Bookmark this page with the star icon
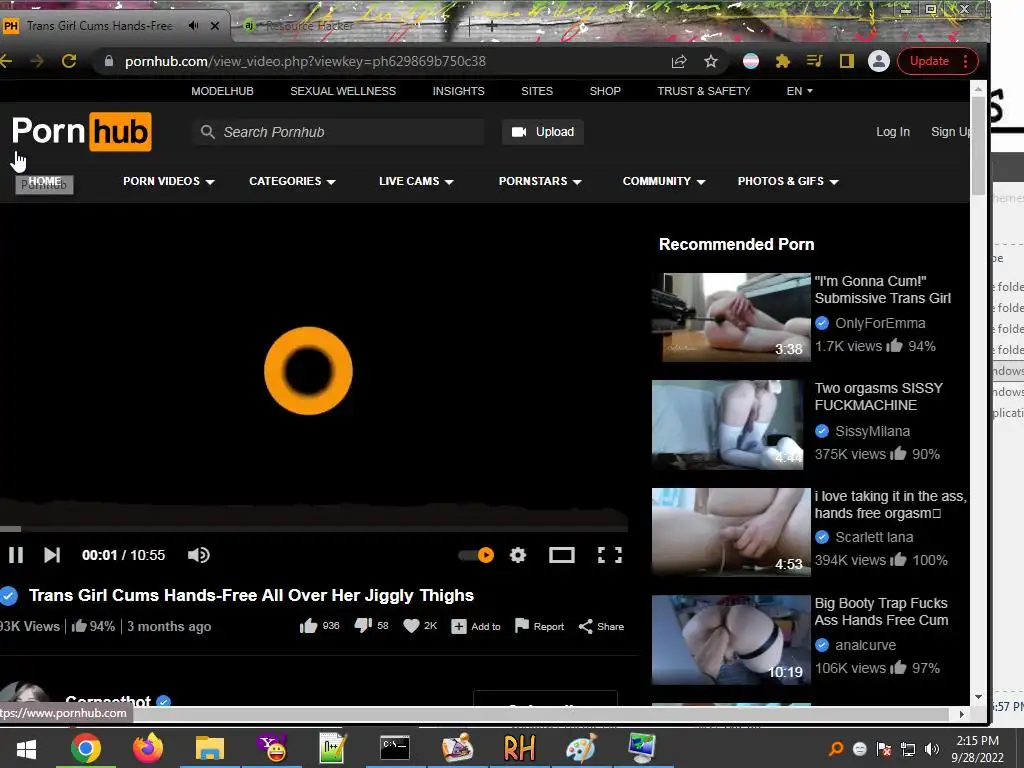This screenshot has width=1024, height=768. pos(711,61)
